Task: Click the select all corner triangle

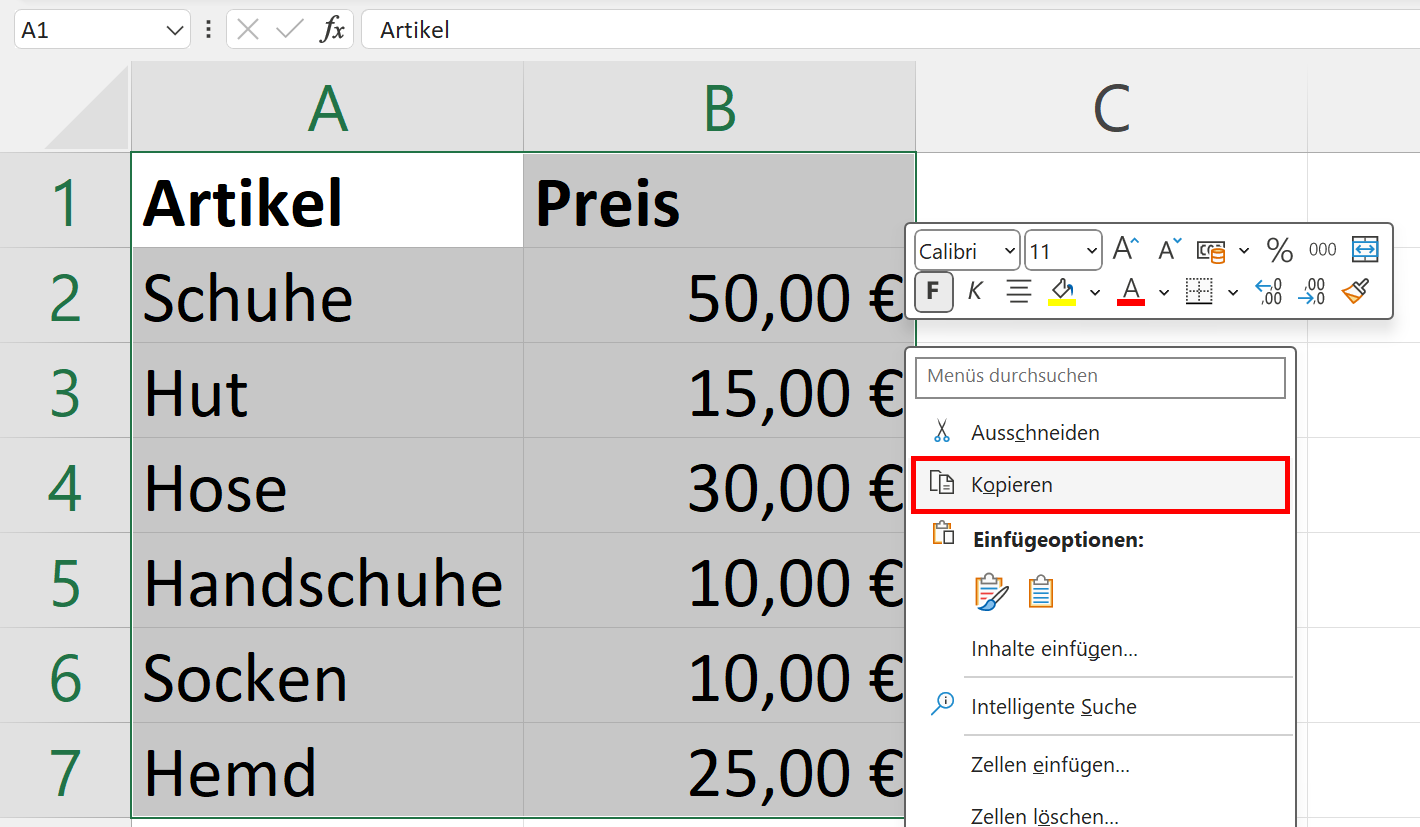Action: [x=86, y=107]
